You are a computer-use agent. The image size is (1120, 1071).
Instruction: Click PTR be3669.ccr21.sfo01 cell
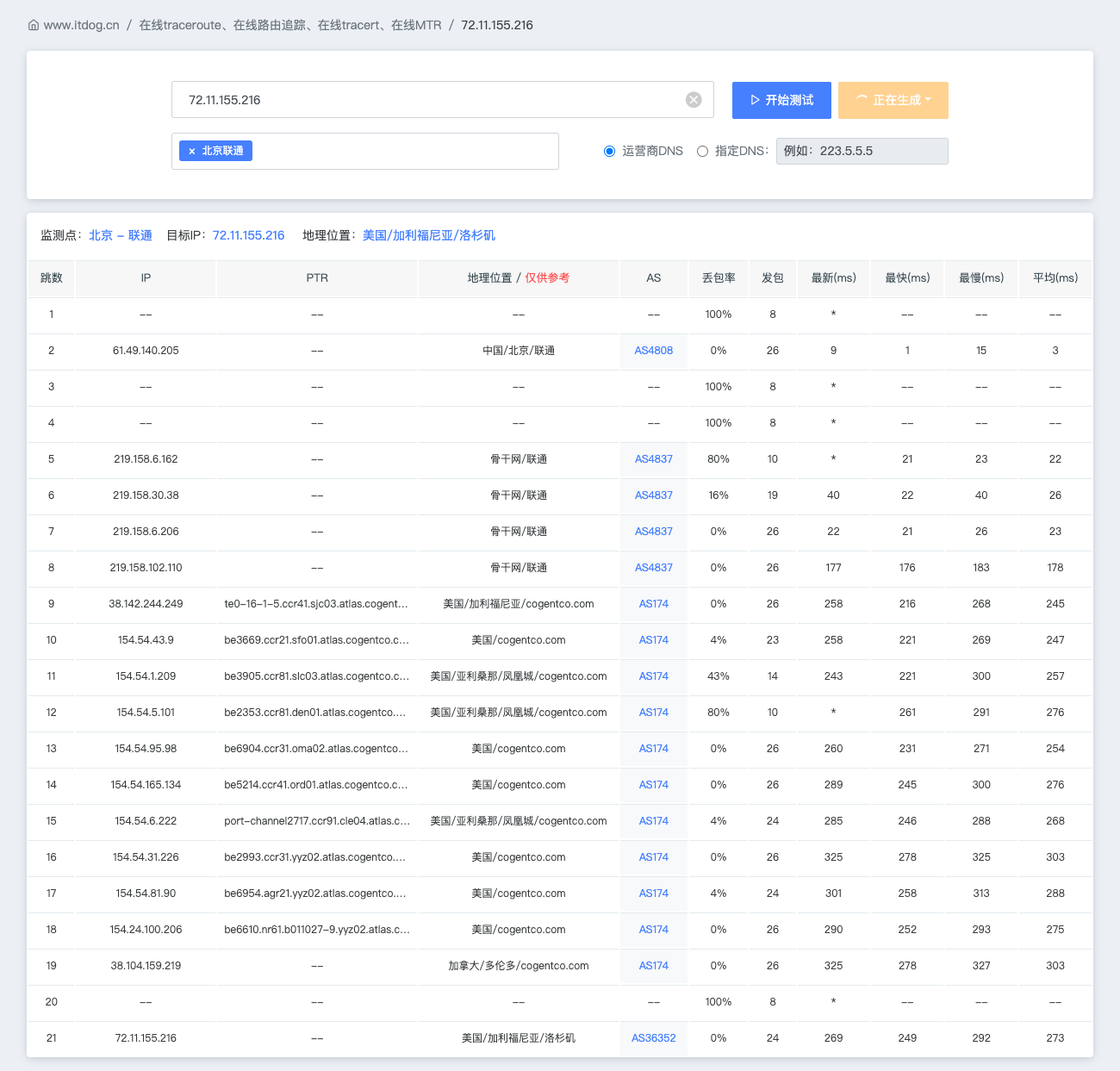[x=316, y=640]
